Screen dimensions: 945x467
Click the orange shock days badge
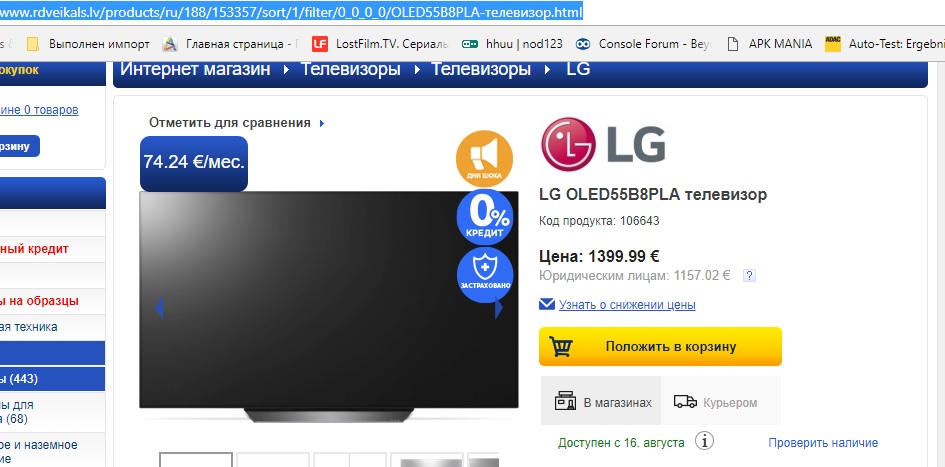tap(484, 157)
